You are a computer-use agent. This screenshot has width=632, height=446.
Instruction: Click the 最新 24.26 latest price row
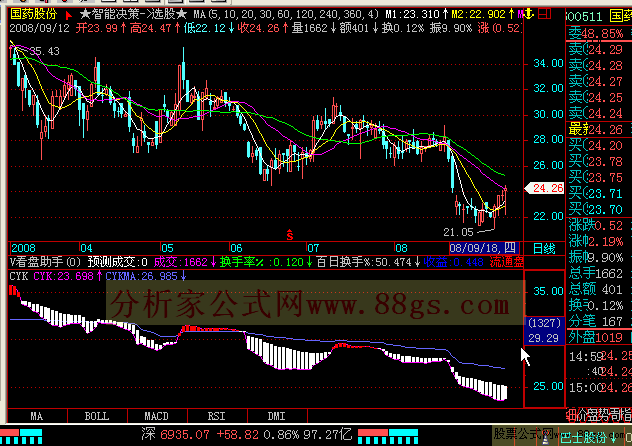point(599,130)
